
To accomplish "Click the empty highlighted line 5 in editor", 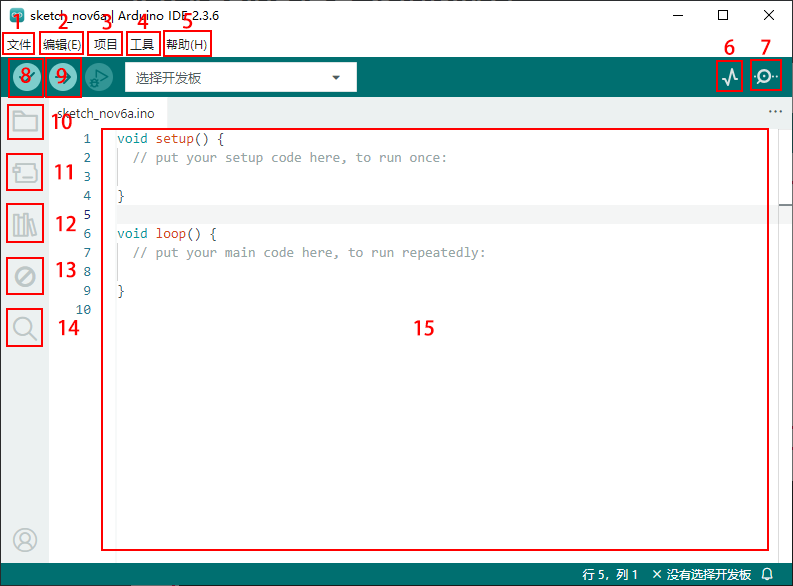I will point(447,214).
